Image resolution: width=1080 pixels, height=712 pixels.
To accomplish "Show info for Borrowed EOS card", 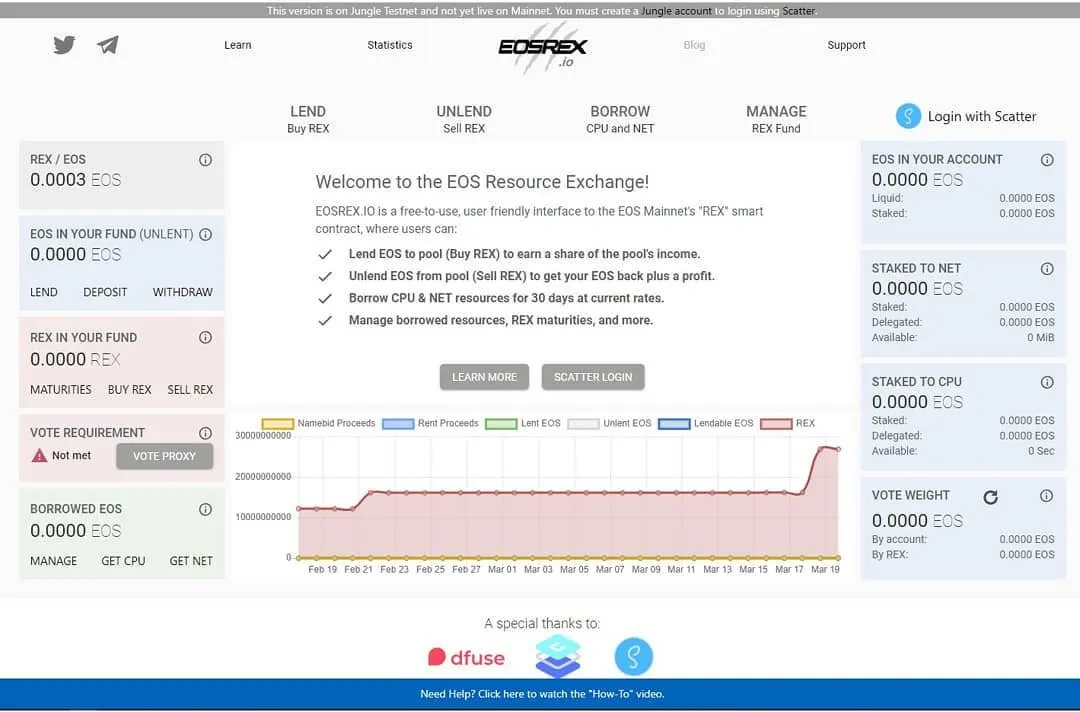I will [x=205, y=510].
